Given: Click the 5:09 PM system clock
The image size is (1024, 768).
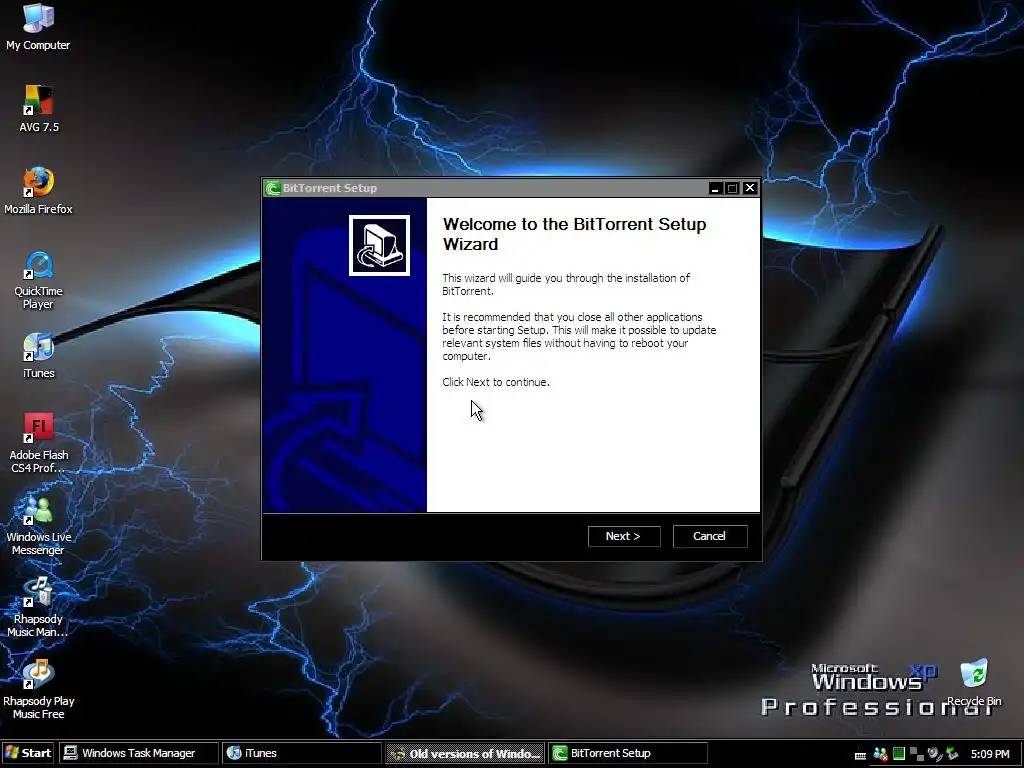Looking at the screenshot, I should coord(990,754).
